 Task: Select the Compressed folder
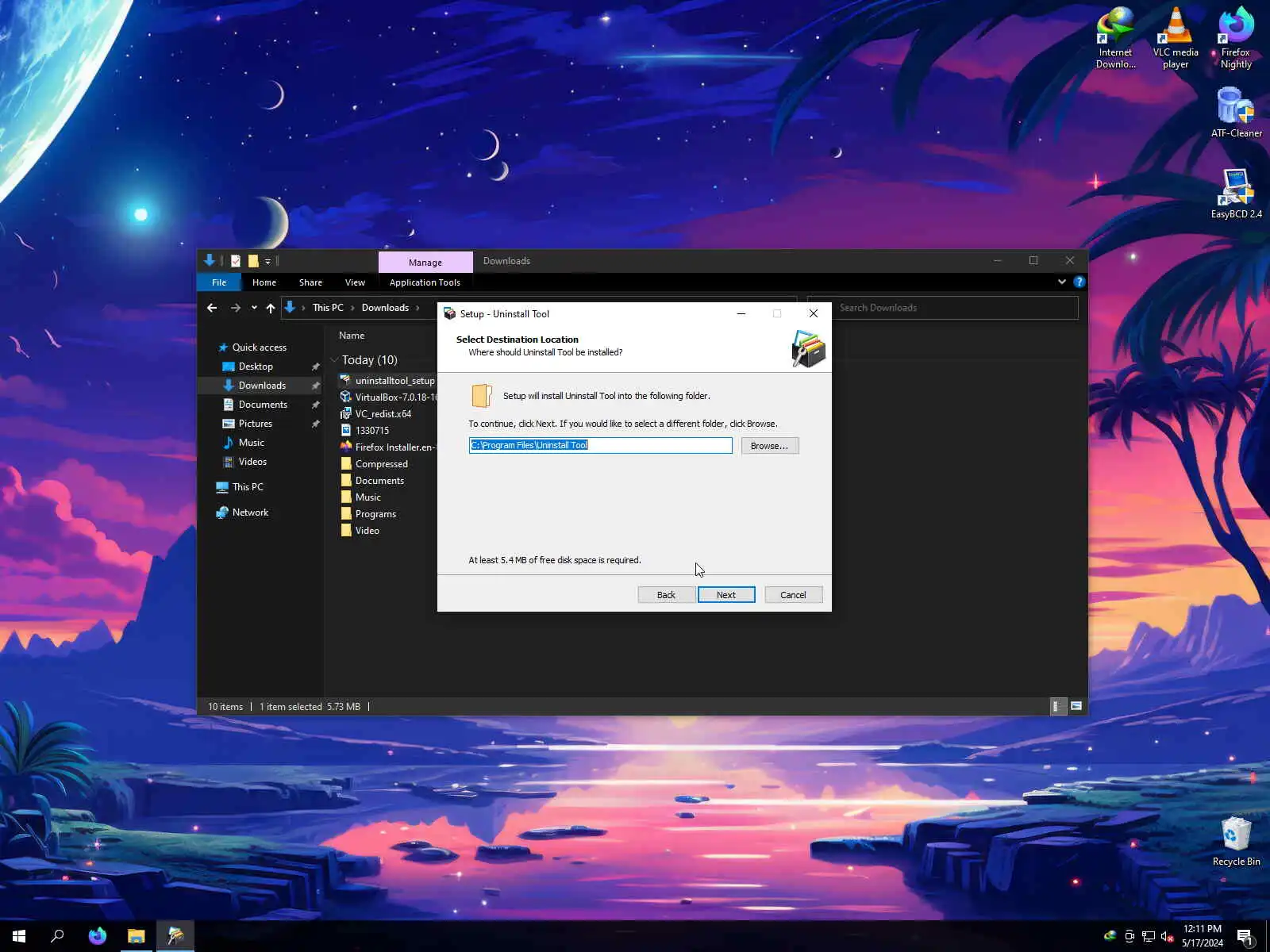click(x=374, y=464)
